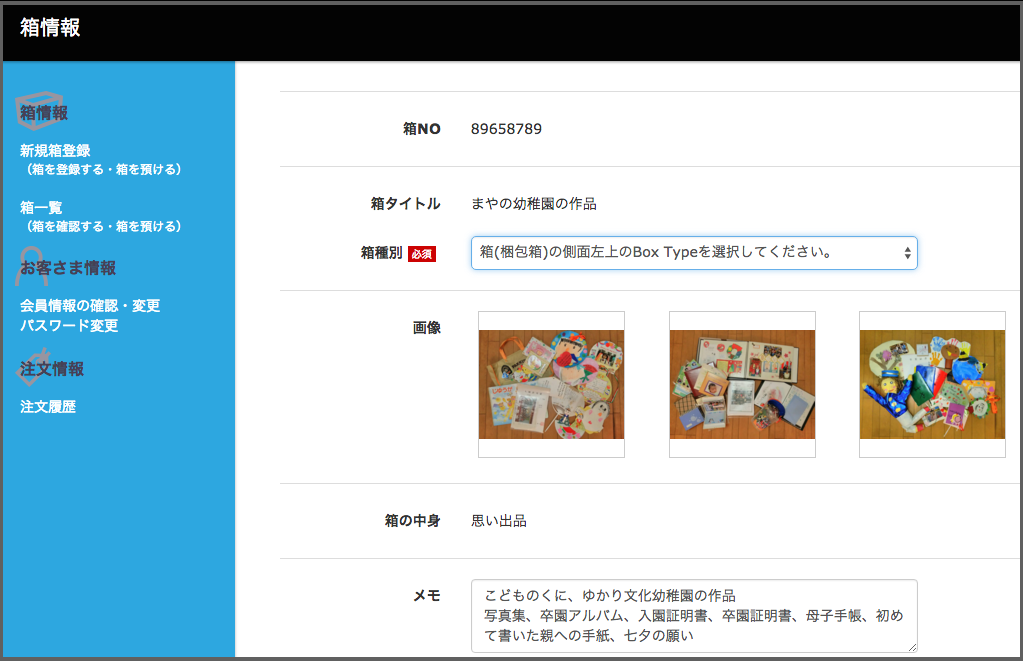Click the メモ textarea resize handle
Screen dimensions: 1023x661
pyautogui.click(x=912, y=647)
